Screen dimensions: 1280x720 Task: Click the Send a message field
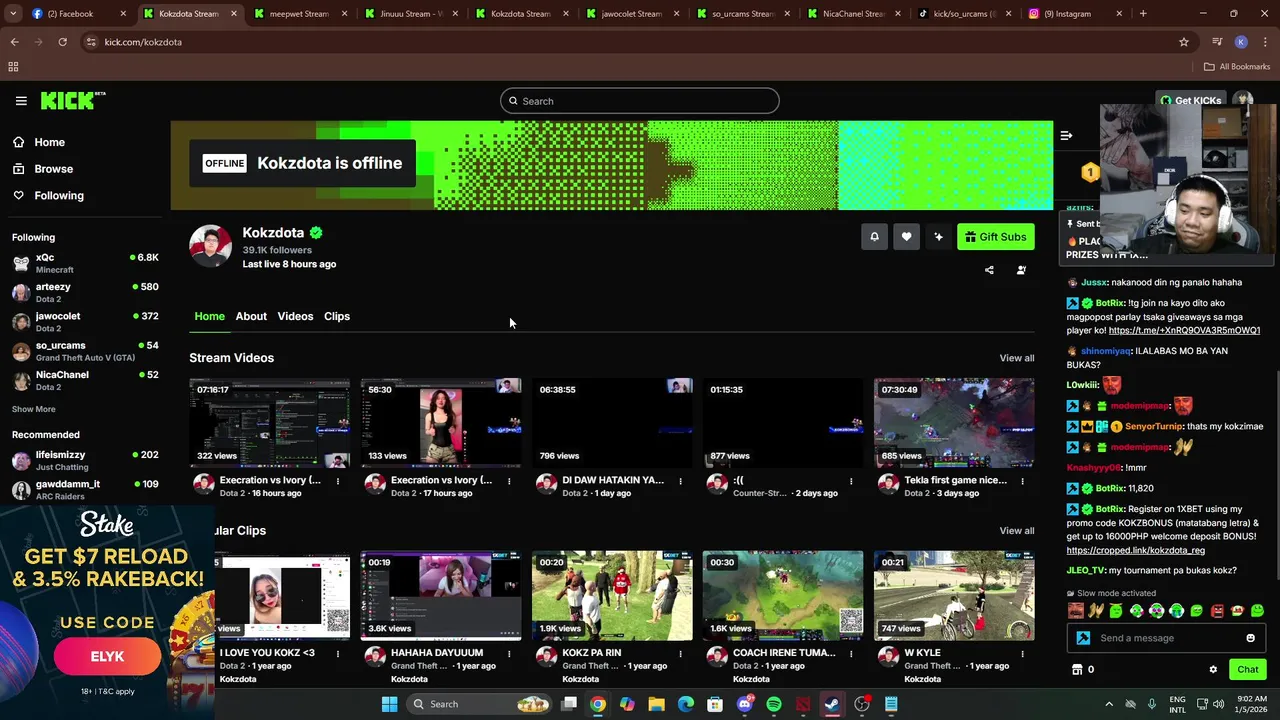coord(1167,638)
